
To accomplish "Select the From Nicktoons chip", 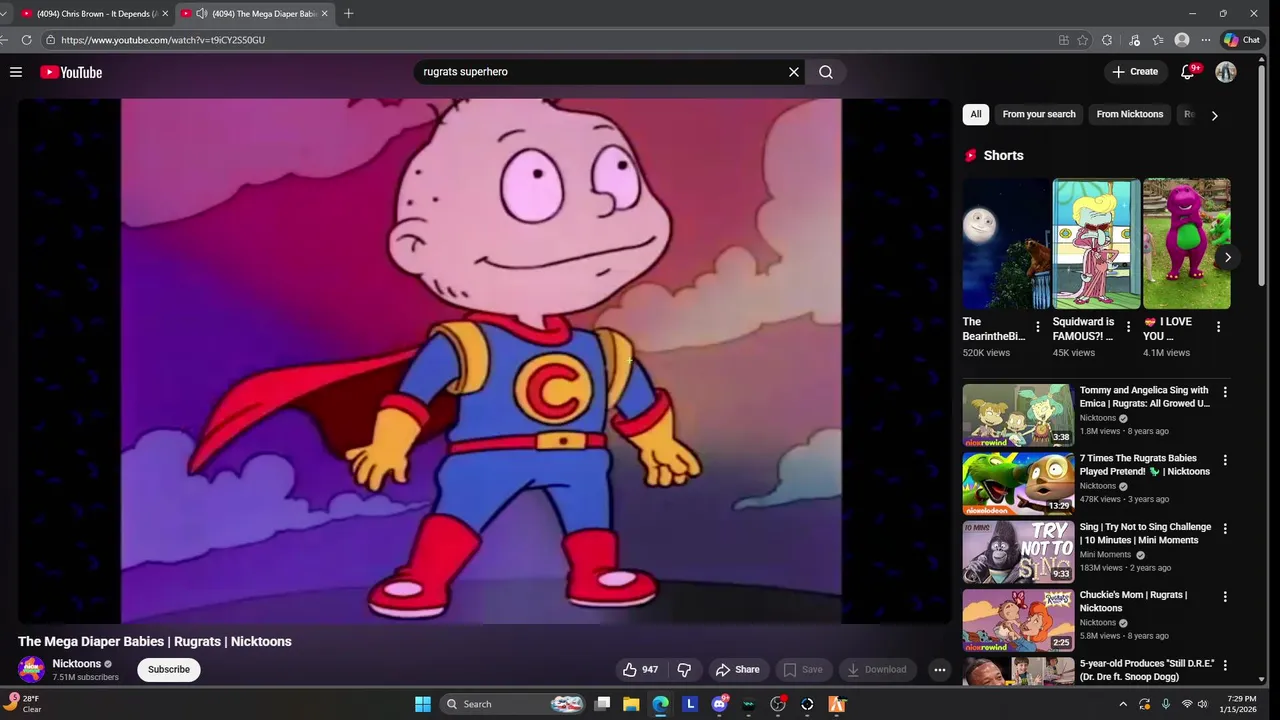I will 1130,114.
